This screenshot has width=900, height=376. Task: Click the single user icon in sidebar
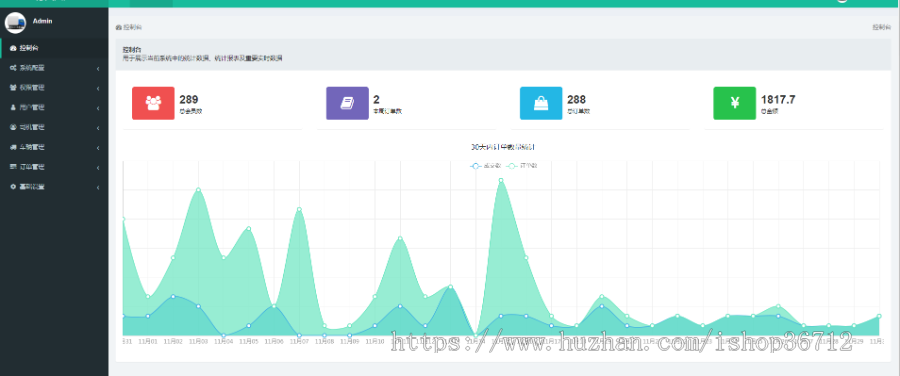[x=13, y=107]
